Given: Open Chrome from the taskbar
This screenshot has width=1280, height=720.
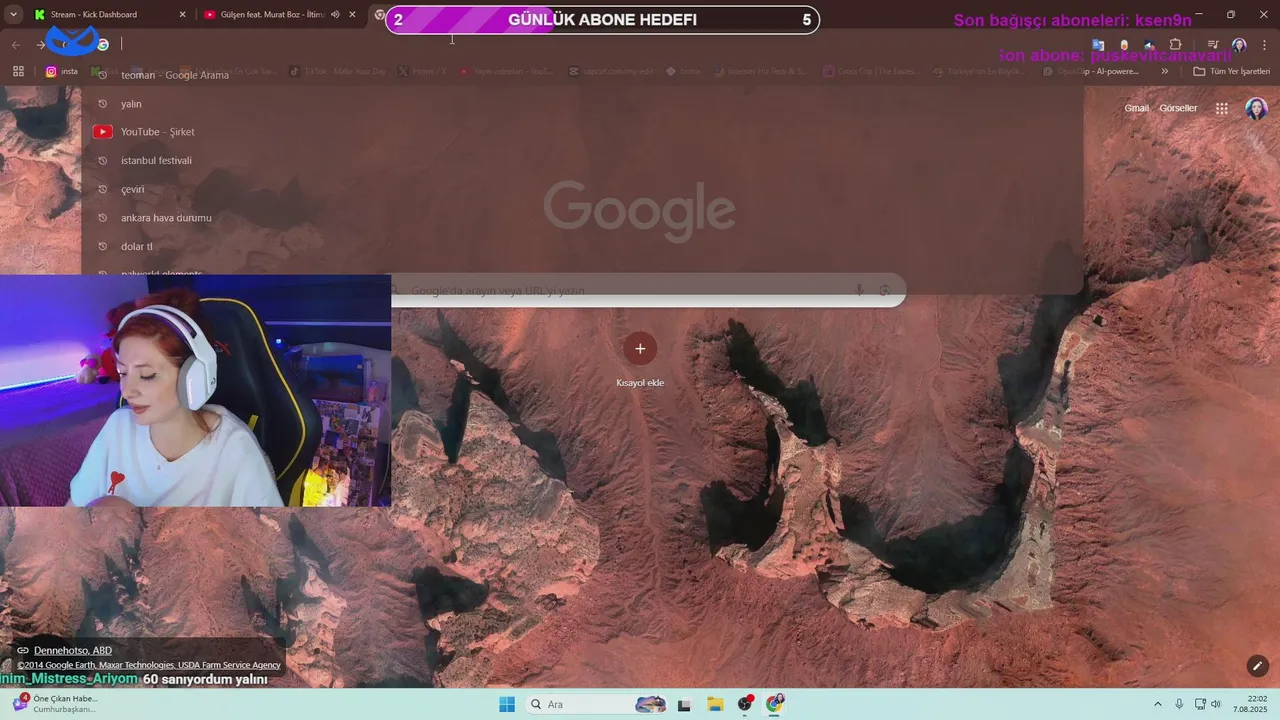Looking at the screenshot, I should [775, 704].
